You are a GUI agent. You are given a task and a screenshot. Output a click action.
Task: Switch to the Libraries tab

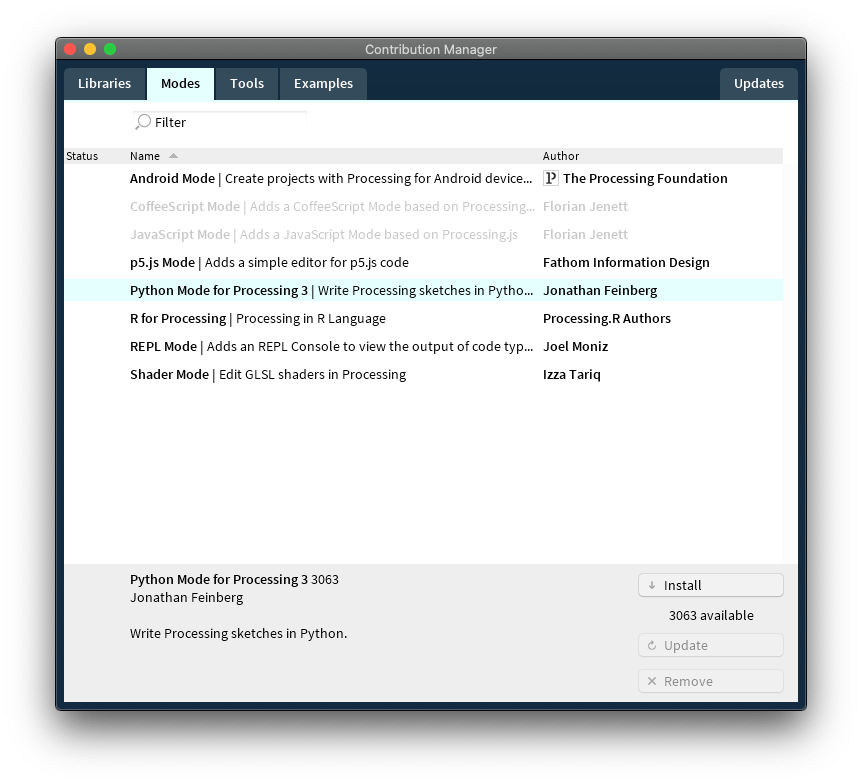click(x=104, y=84)
